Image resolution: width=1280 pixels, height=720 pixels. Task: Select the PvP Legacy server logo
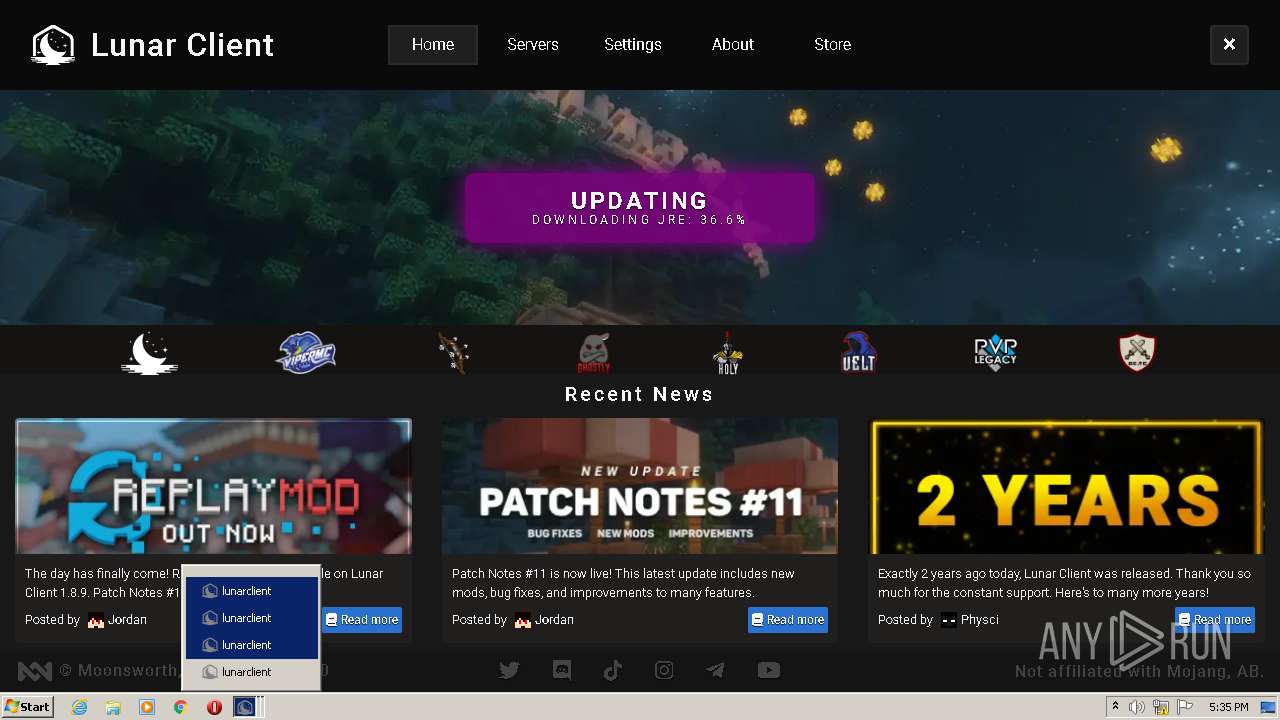(x=995, y=353)
